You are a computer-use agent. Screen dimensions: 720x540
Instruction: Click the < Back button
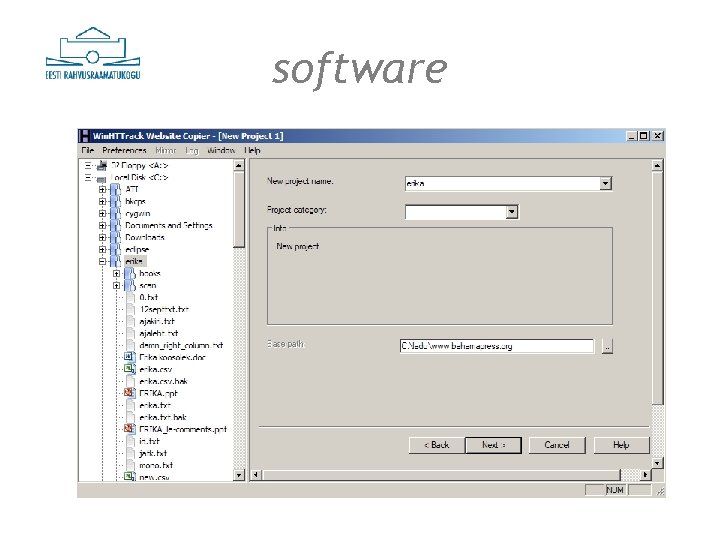[437, 445]
